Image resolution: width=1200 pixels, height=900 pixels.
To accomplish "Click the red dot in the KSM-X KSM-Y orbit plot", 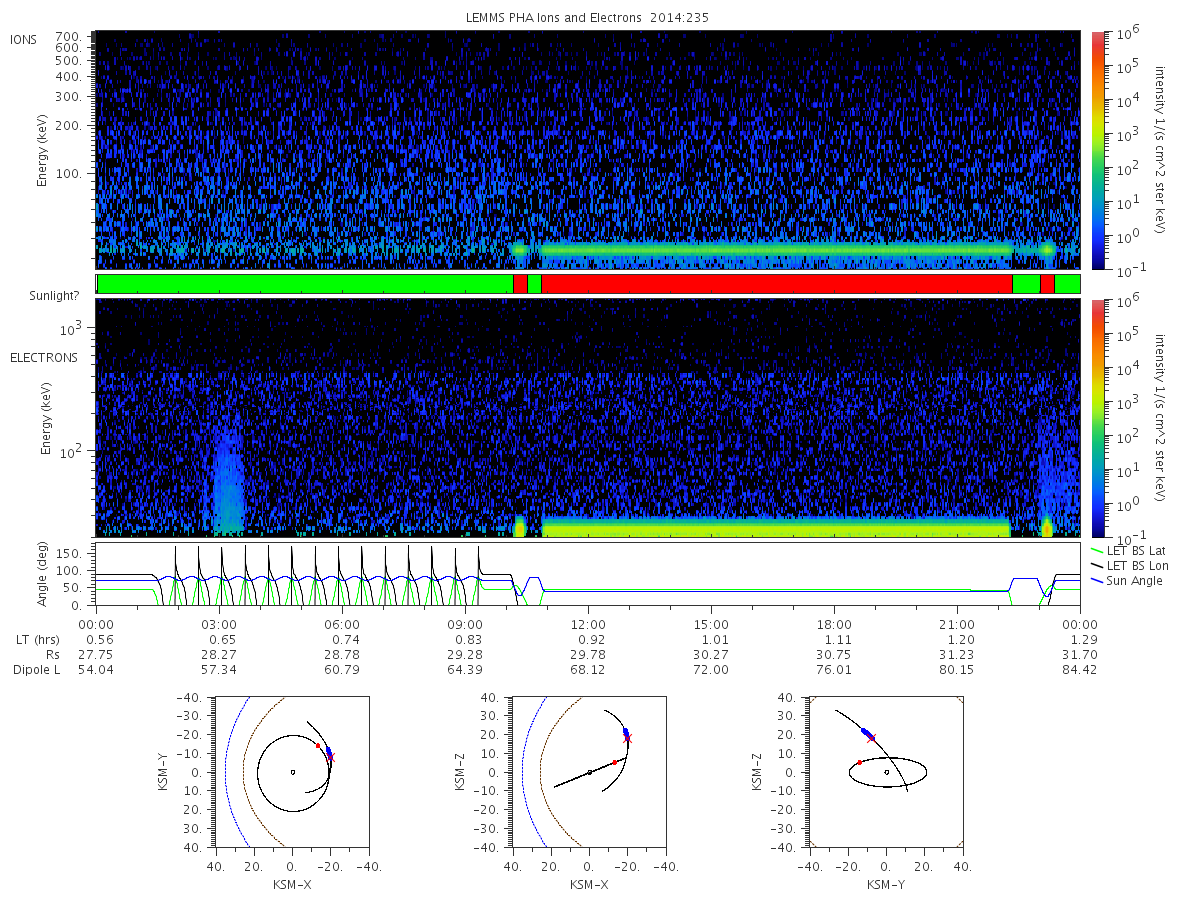I will click(x=318, y=745).
